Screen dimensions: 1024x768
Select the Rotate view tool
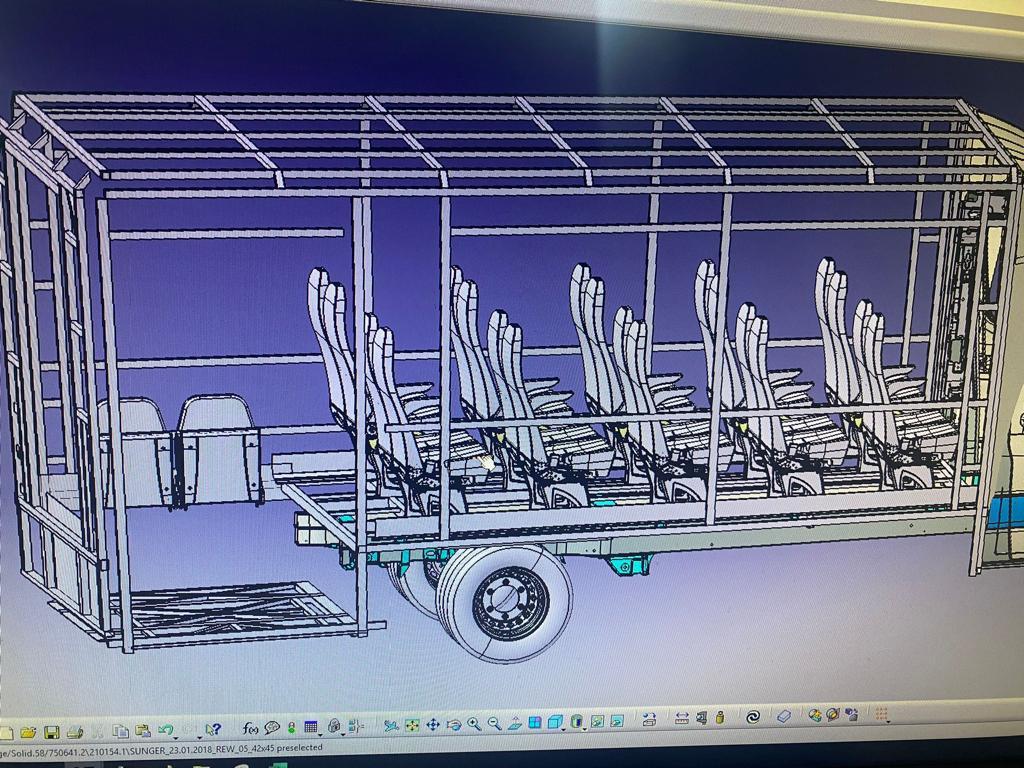coord(453,725)
